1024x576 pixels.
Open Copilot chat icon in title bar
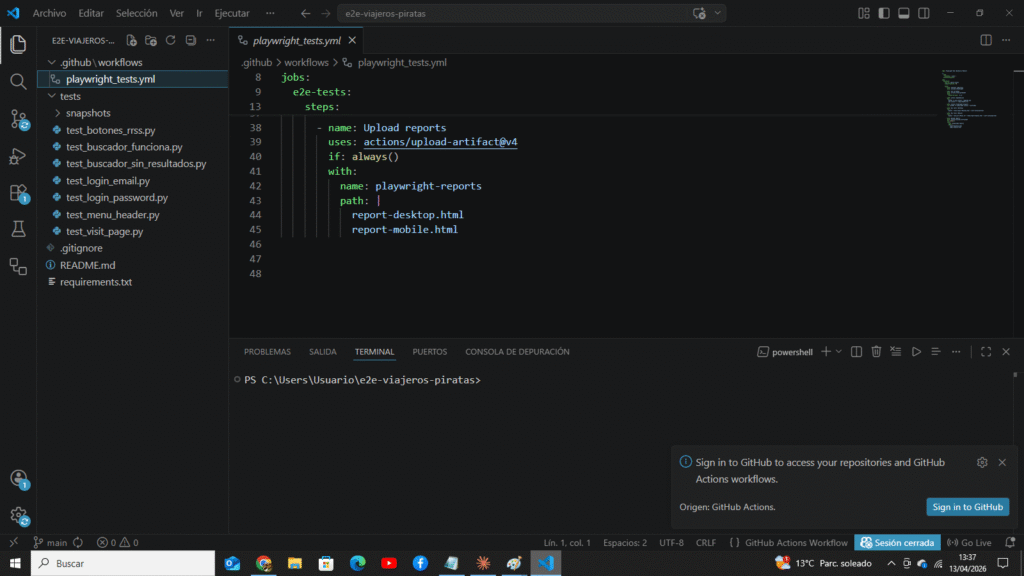(699, 13)
